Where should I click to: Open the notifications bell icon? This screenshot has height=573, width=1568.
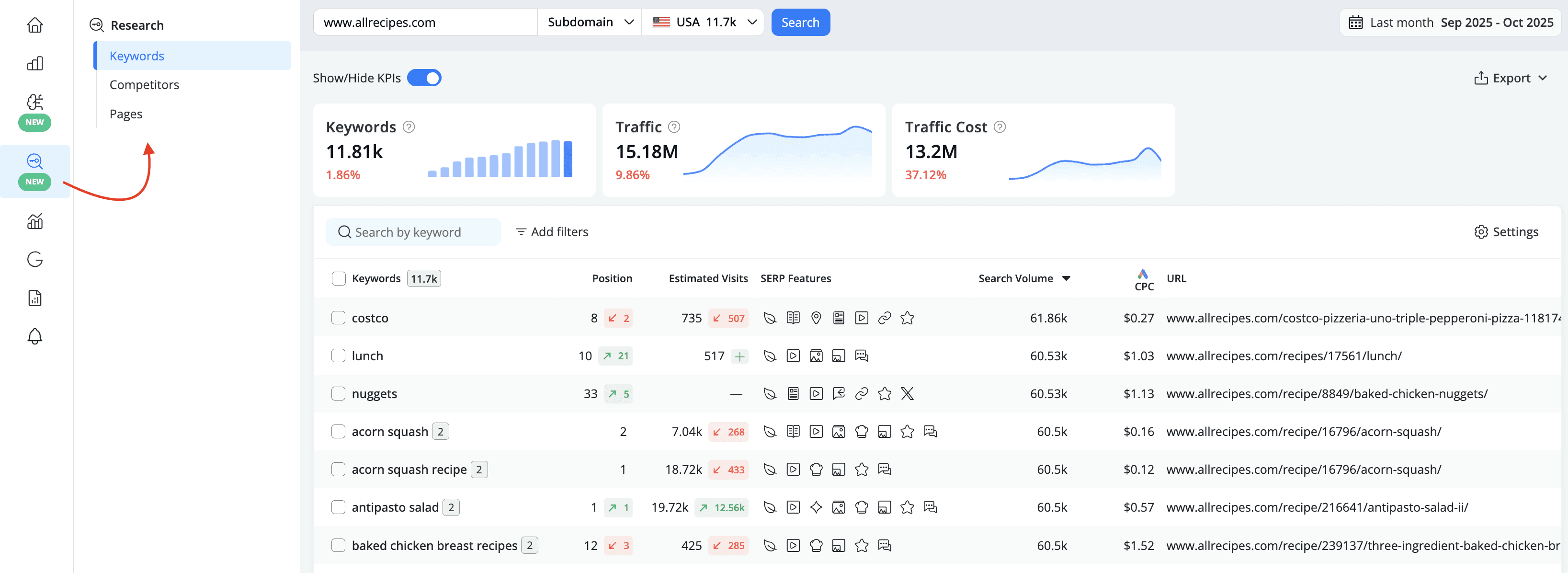pos(34,336)
